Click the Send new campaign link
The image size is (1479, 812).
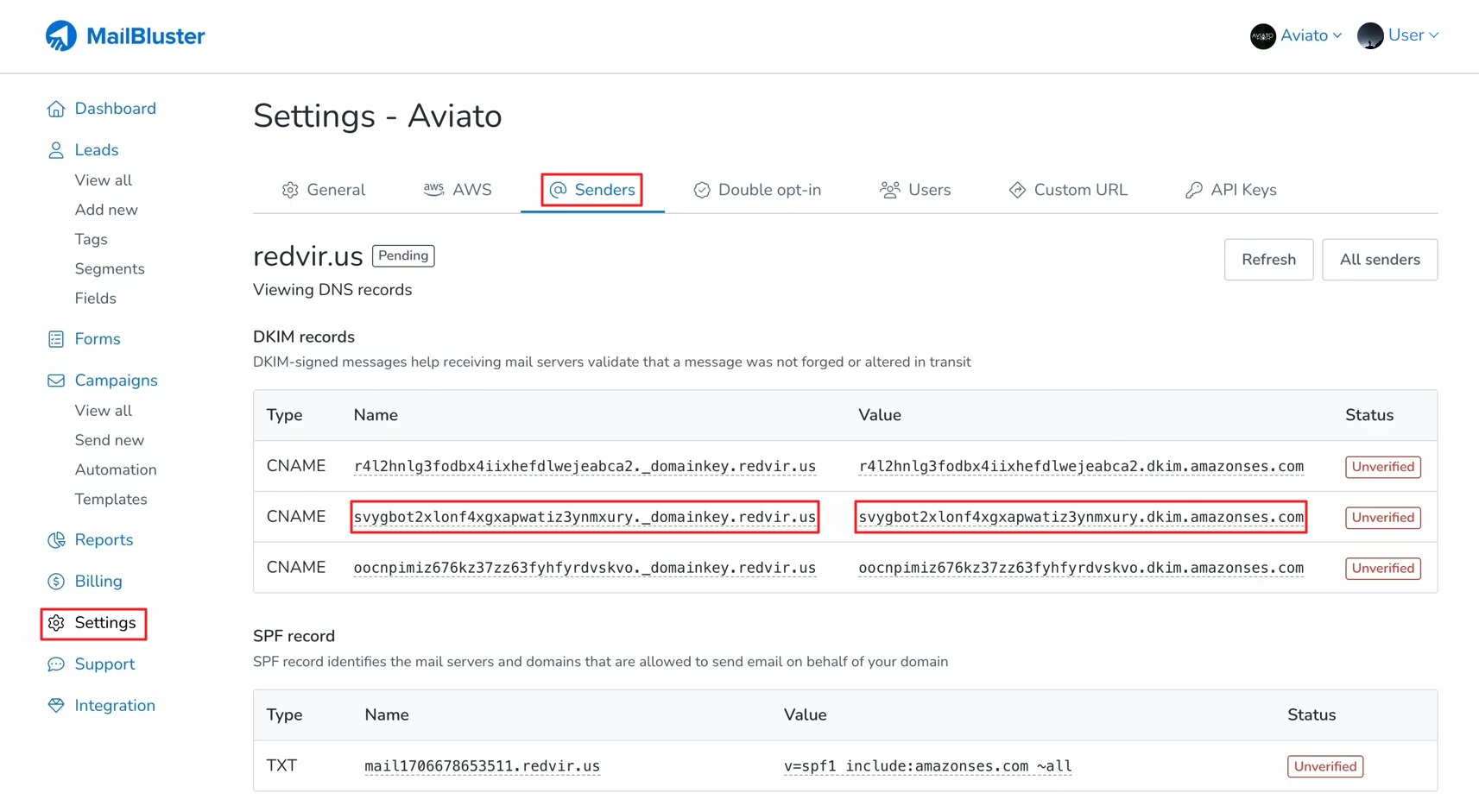tap(109, 439)
